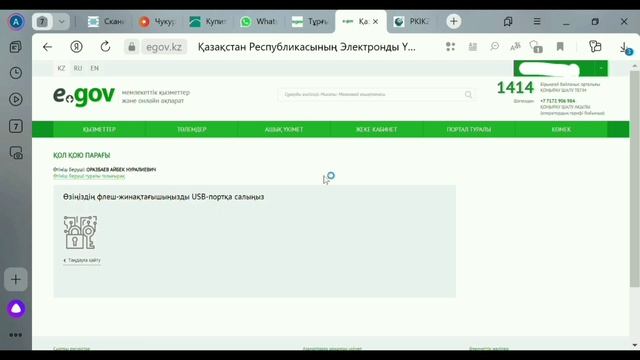Click the egov logo

(84, 96)
